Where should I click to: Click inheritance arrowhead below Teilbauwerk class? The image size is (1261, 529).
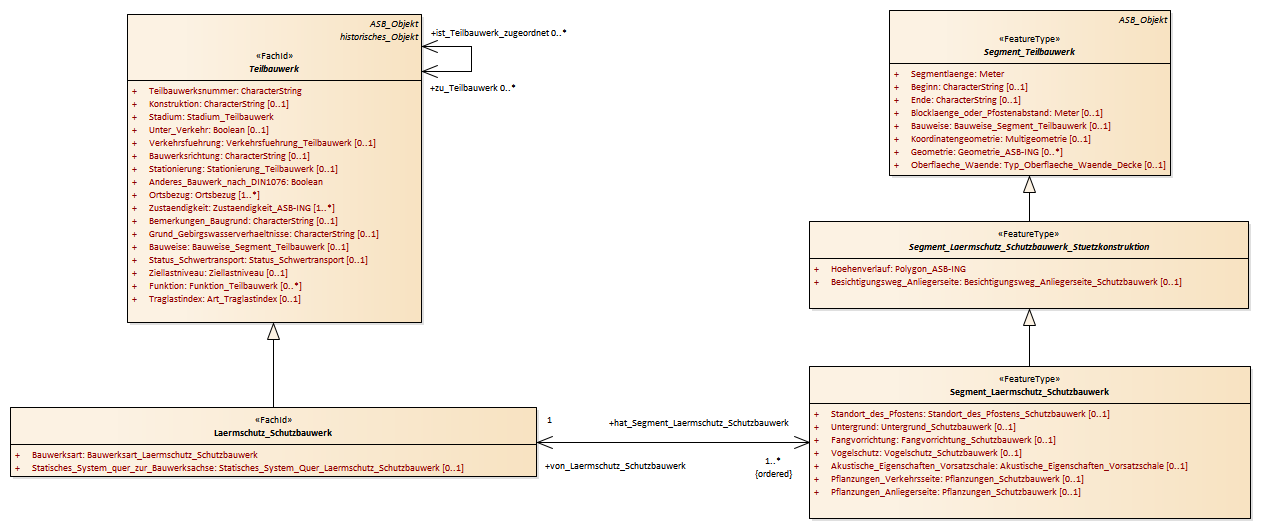pos(273,331)
